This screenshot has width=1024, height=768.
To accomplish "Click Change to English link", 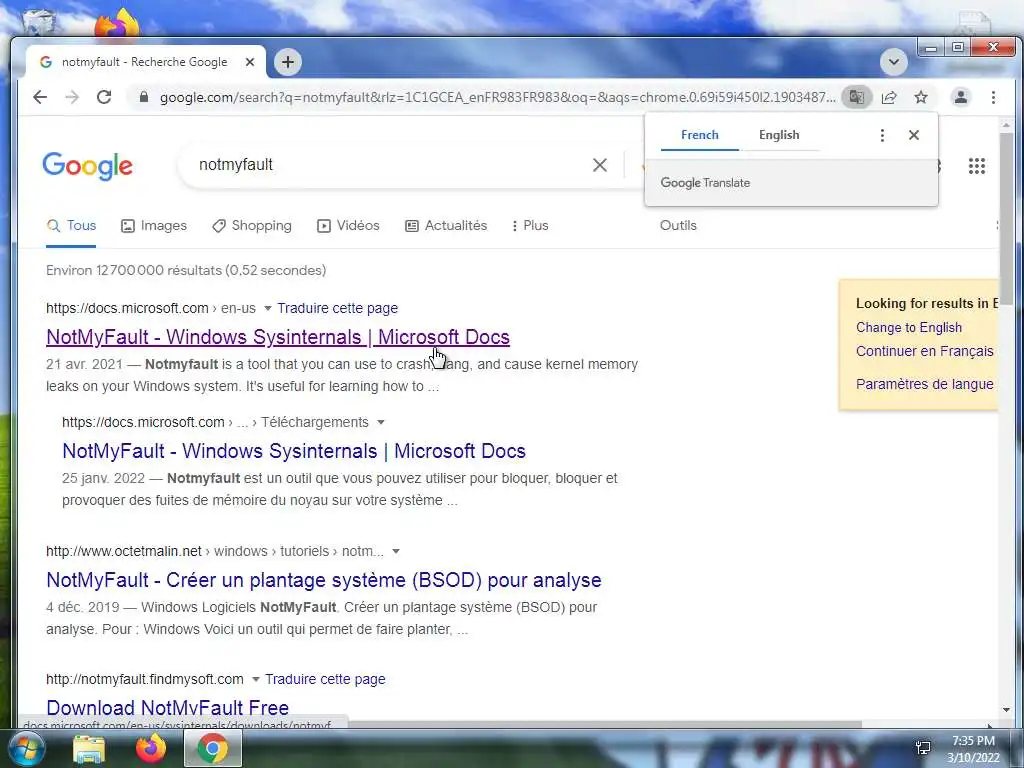I will point(908,328).
